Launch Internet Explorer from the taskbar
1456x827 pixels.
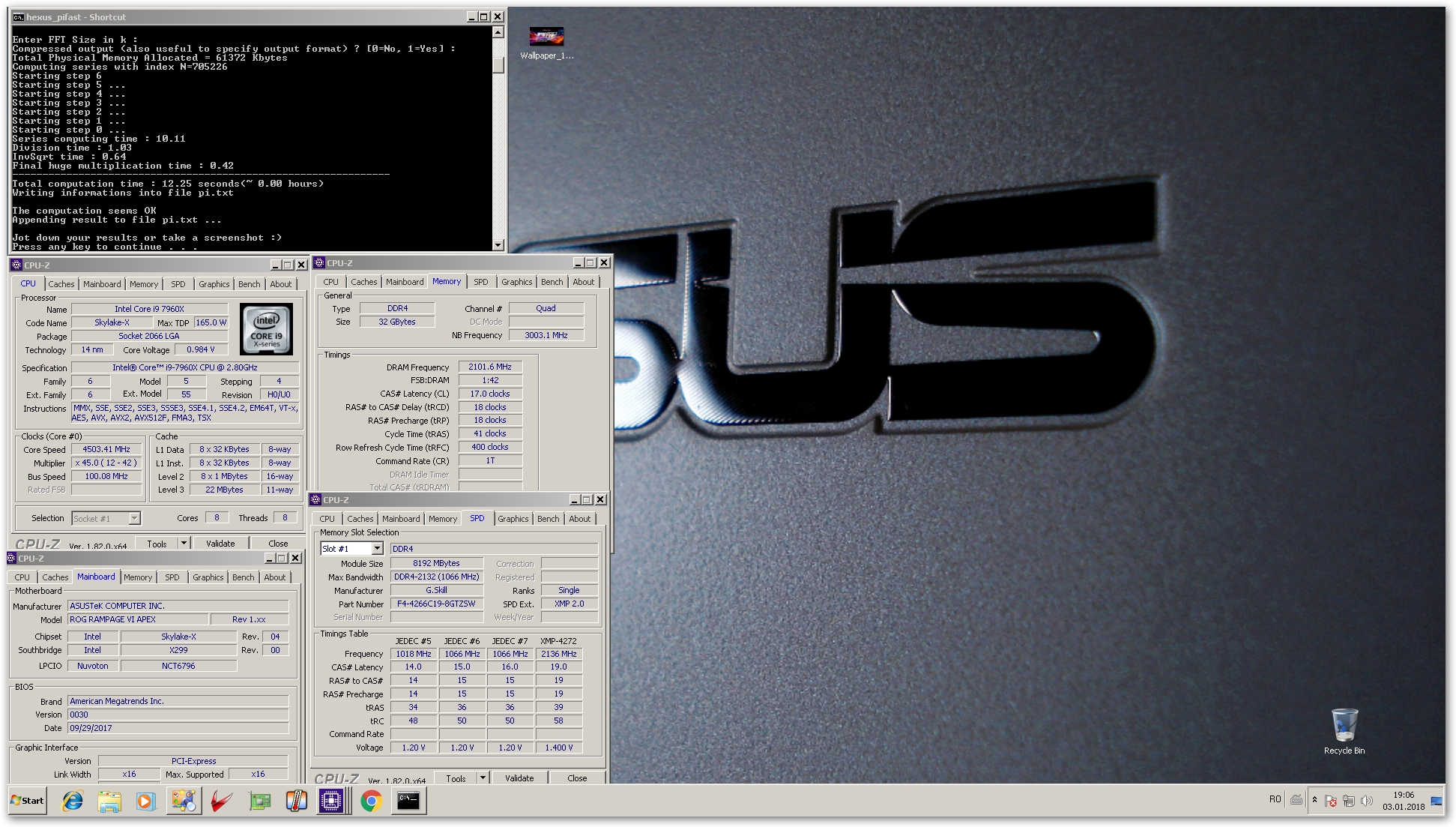tap(73, 801)
